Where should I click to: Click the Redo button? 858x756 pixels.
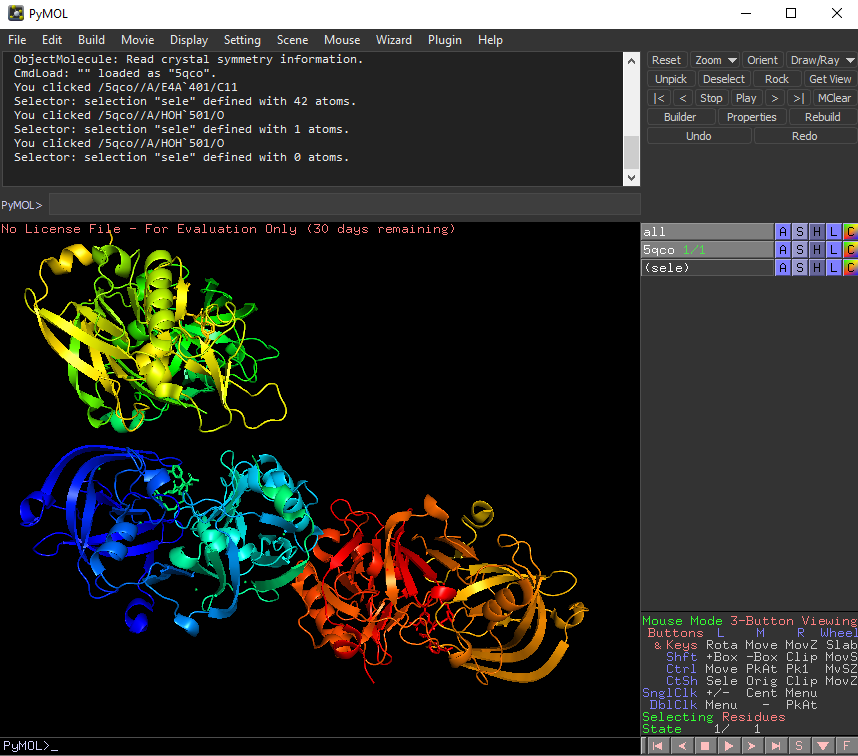pos(804,136)
